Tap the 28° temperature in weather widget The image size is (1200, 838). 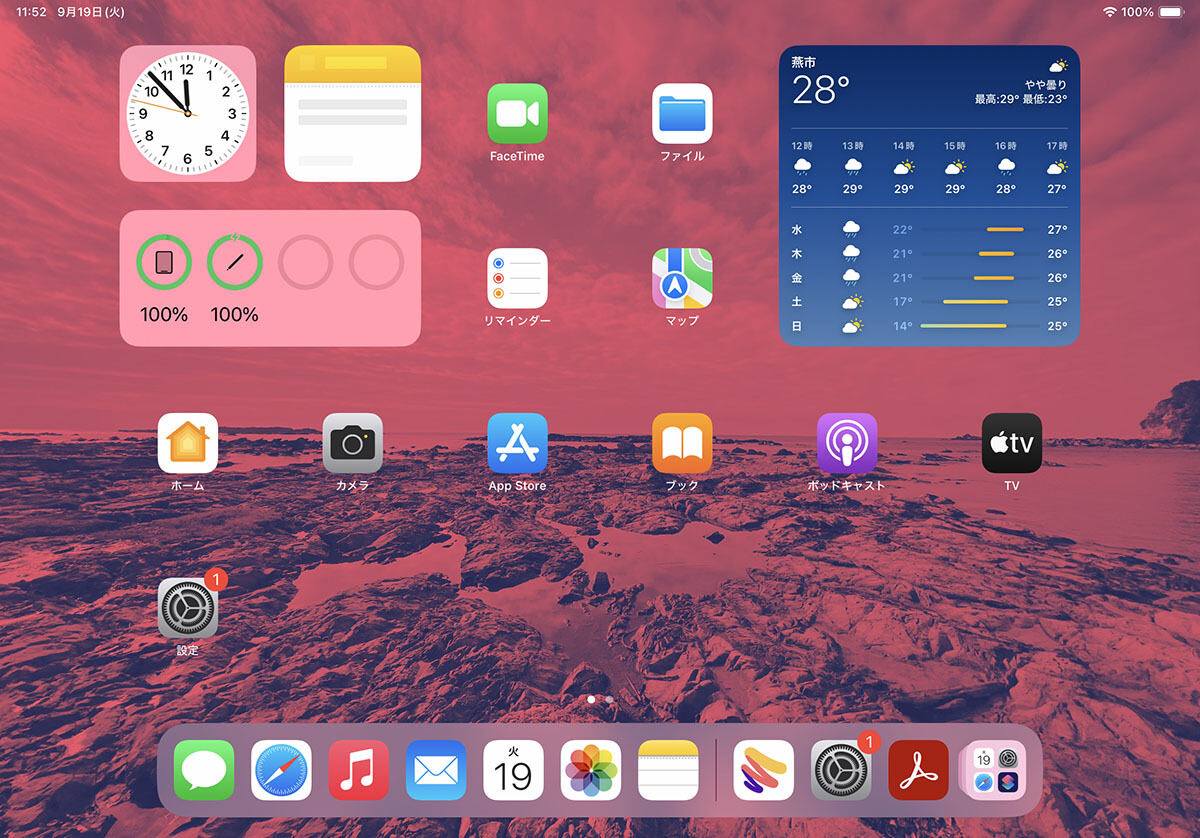pyautogui.click(x=821, y=90)
